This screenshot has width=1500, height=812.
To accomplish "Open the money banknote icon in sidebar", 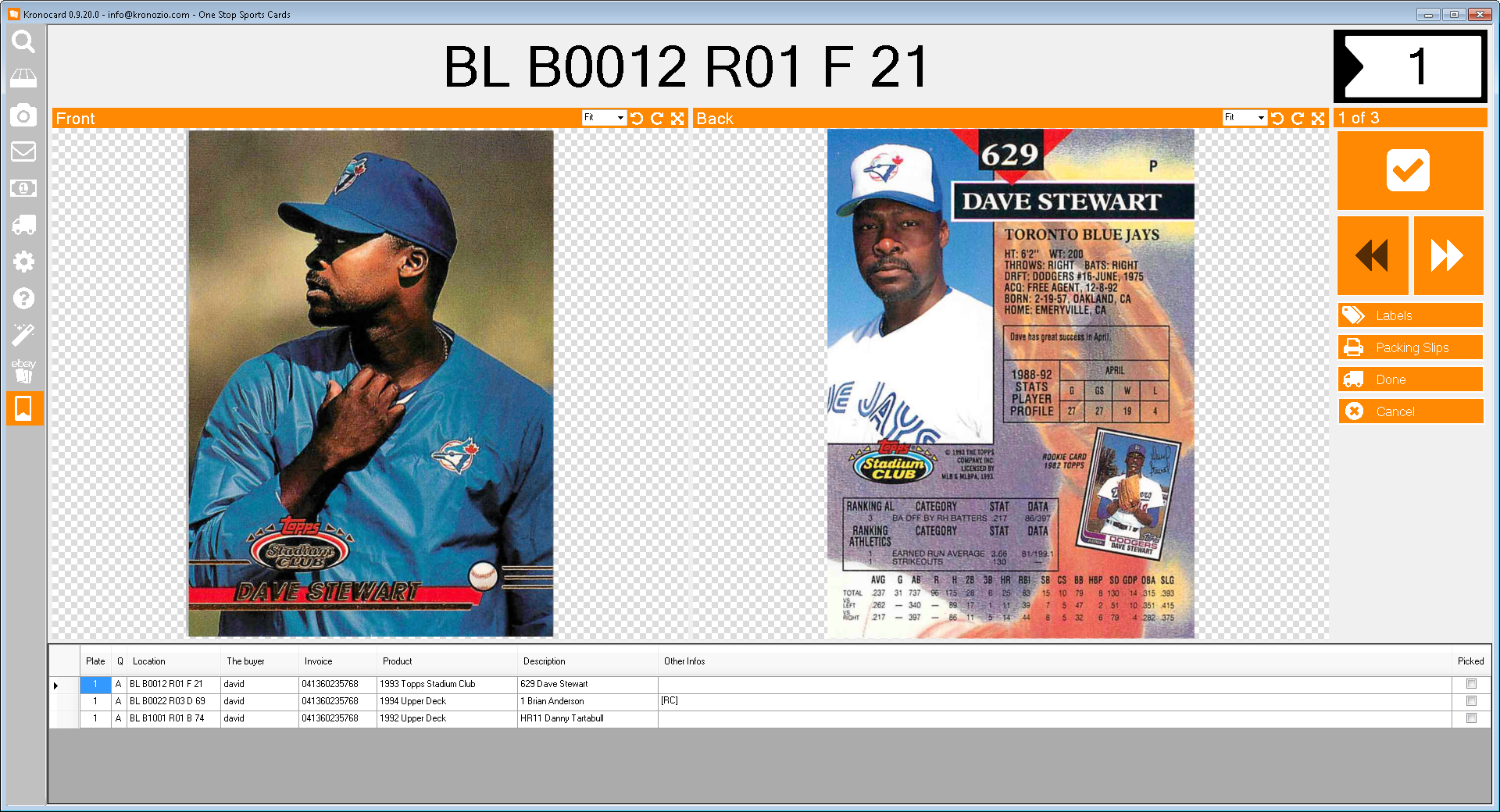I will (x=23, y=188).
